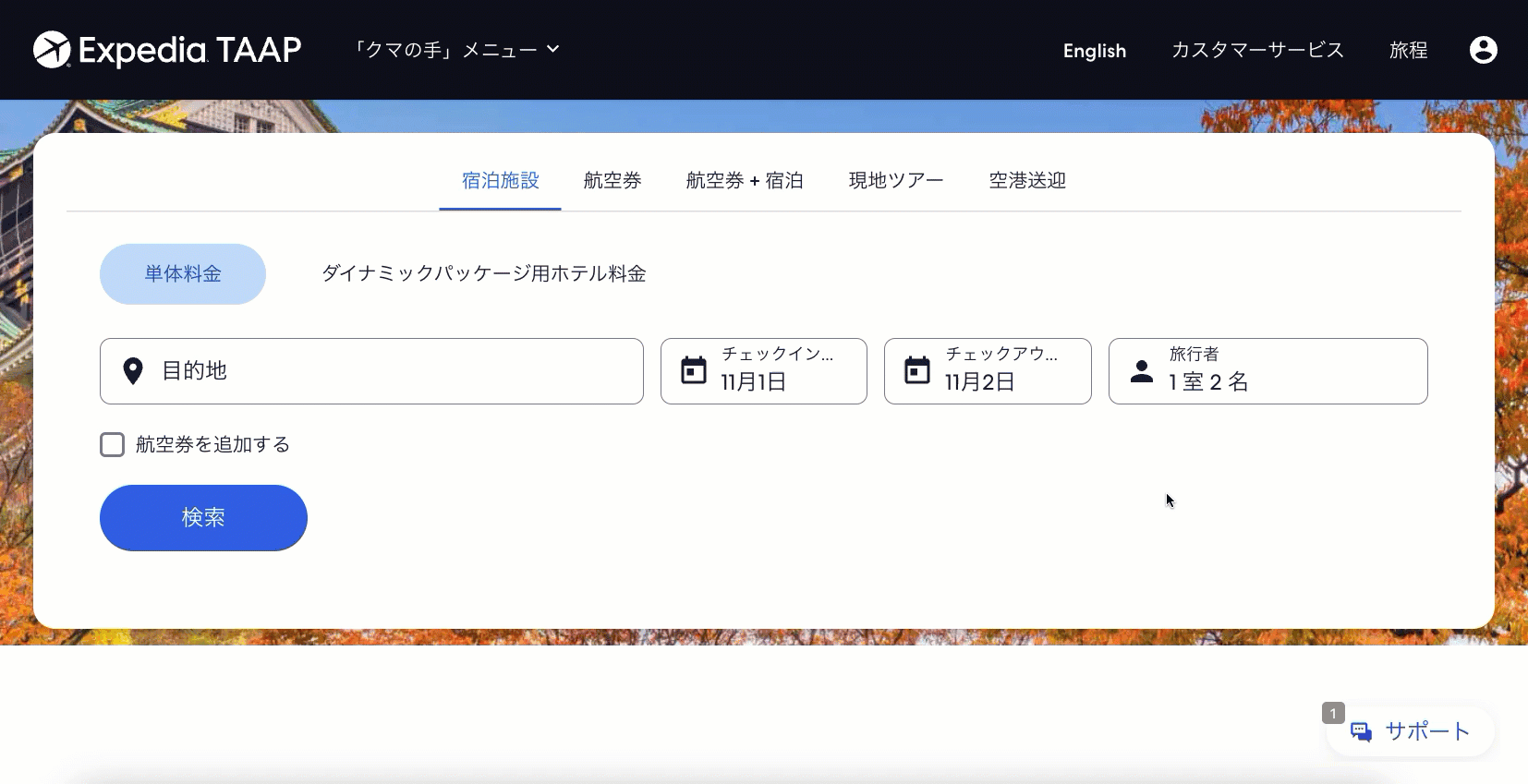Click the support chat bubble icon
The width and height of the screenshot is (1528, 784).
1361,732
